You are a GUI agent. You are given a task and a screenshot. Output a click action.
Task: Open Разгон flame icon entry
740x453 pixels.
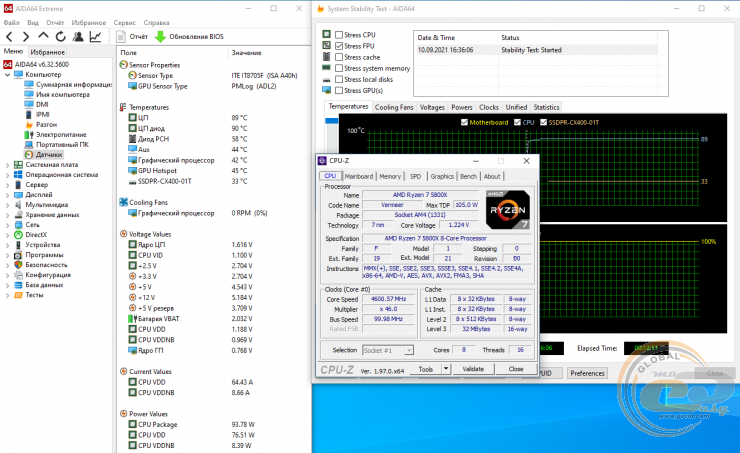pyautogui.click(x=29, y=125)
